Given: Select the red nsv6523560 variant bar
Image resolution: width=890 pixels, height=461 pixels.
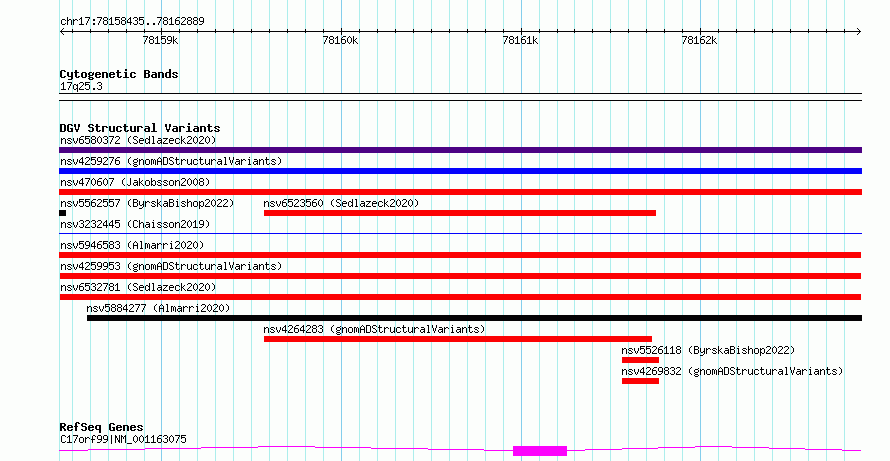Looking at the screenshot, I should 460,213.
